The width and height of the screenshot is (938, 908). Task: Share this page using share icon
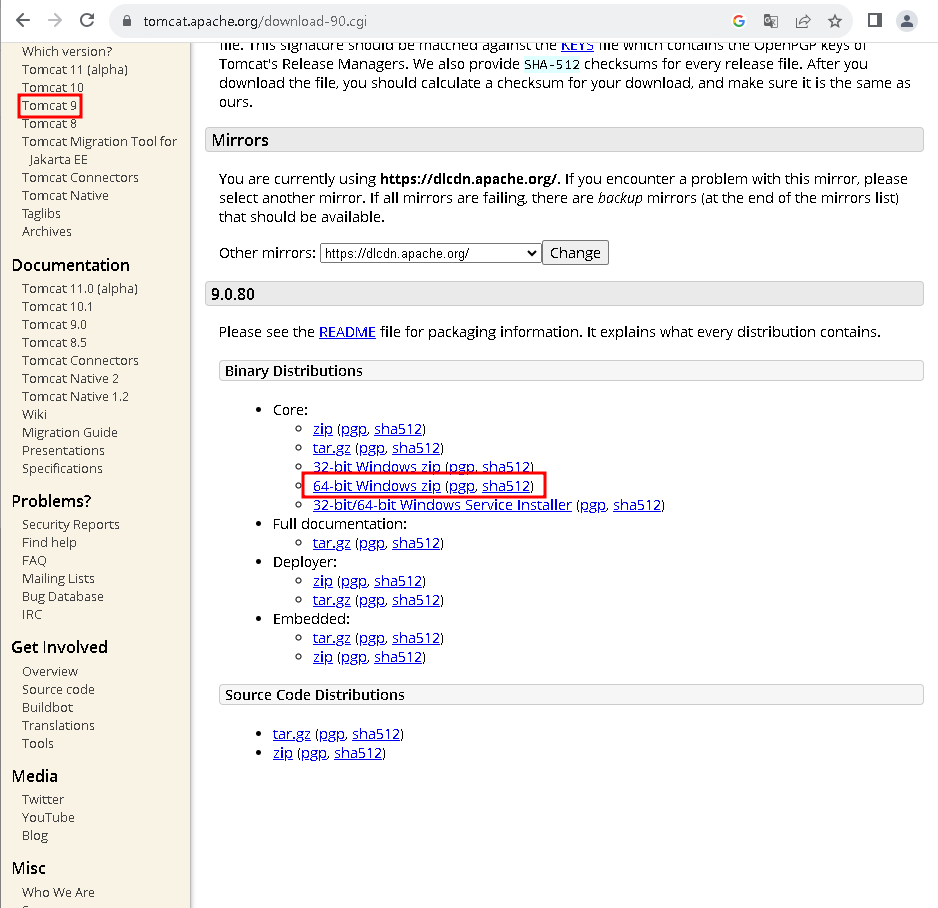pos(803,21)
